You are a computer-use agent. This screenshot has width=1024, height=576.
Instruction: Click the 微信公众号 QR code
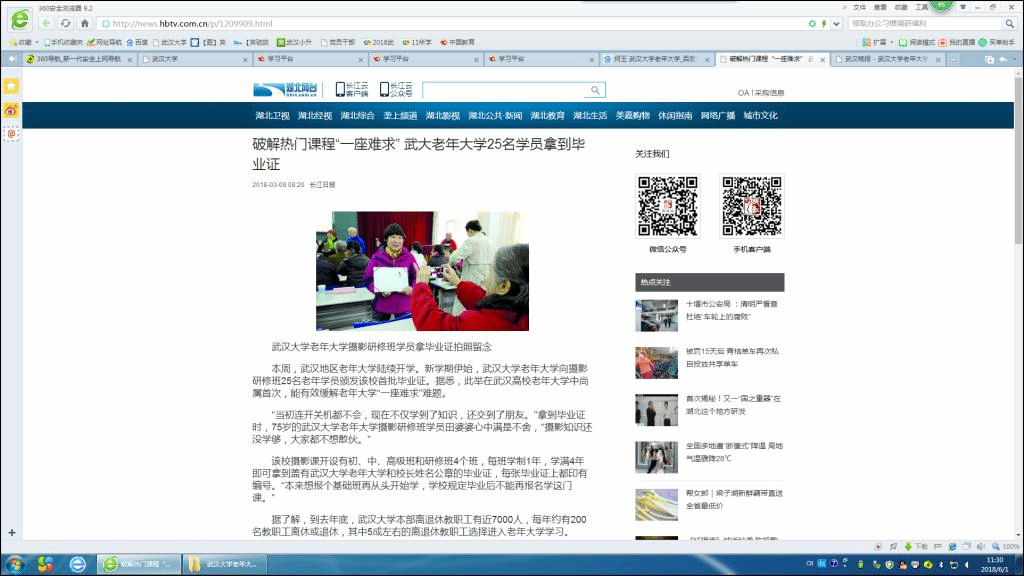click(x=667, y=206)
